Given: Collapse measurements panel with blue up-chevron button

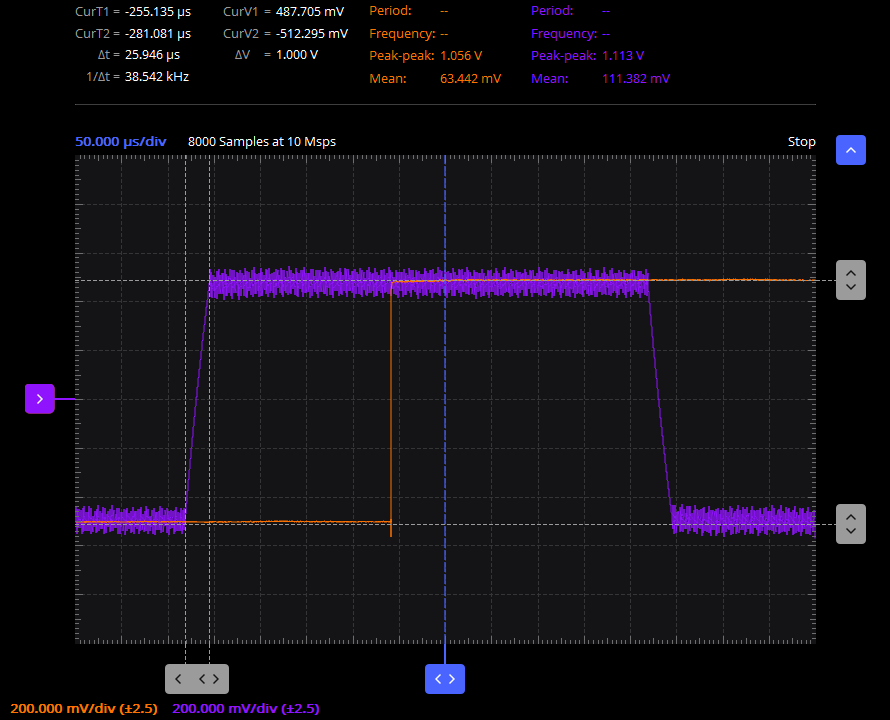Looking at the screenshot, I should [850, 150].
